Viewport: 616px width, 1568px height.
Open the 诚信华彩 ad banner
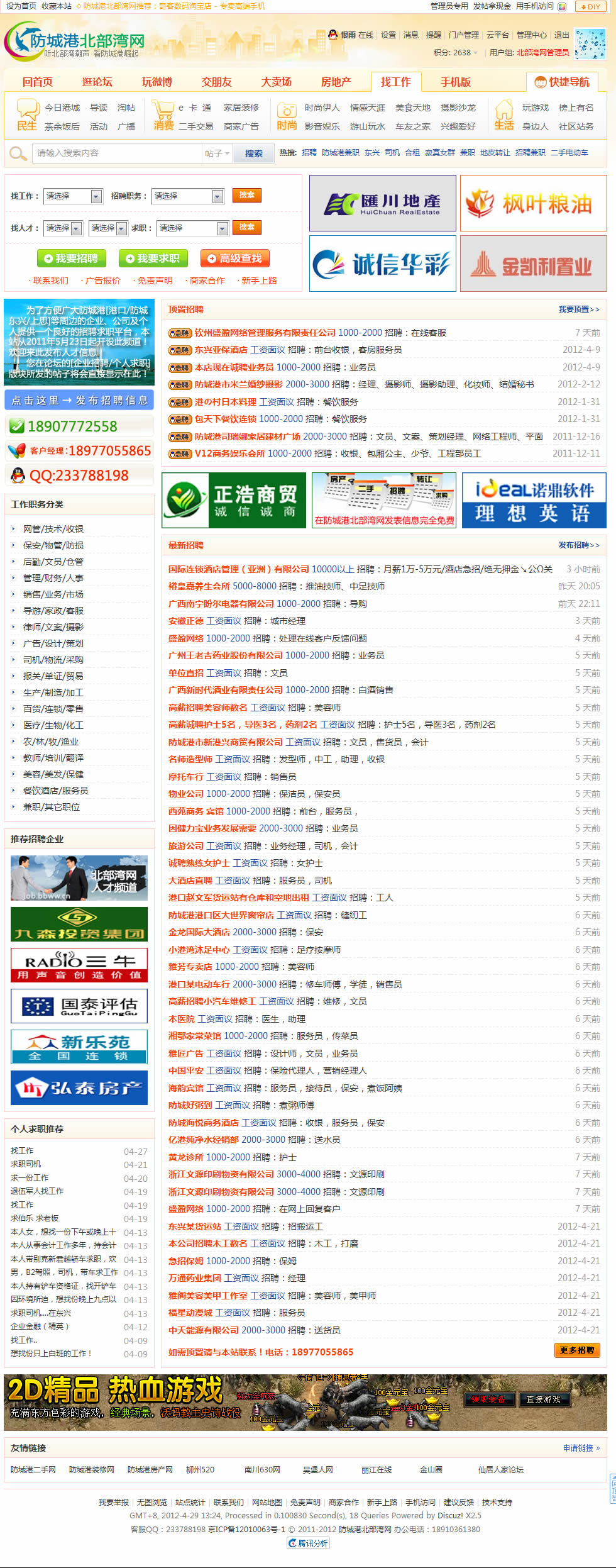click(382, 264)
